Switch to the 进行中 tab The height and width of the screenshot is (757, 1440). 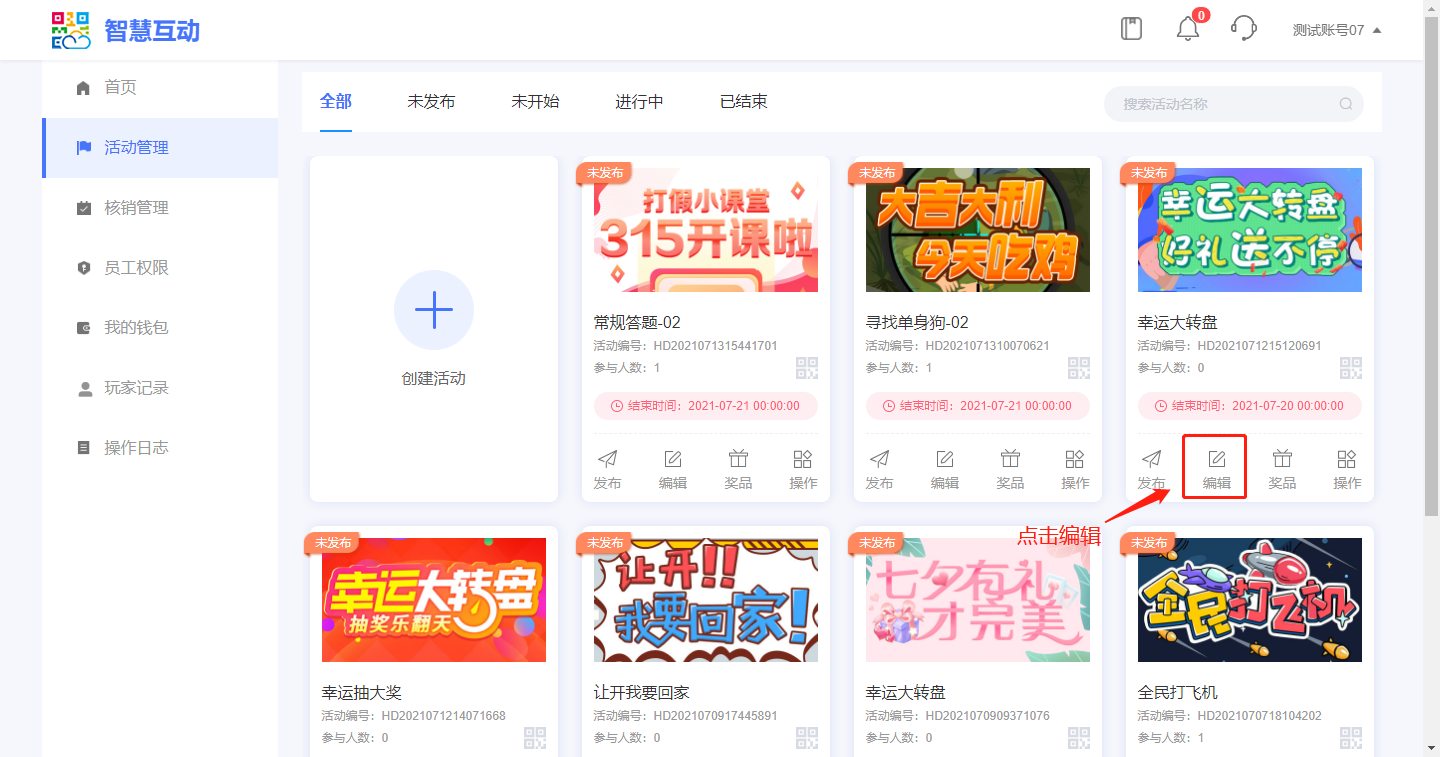coord(639,102)
